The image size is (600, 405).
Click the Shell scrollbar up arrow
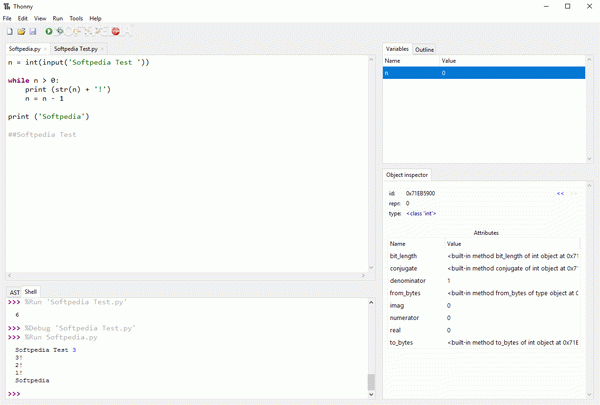pos(371,302)
